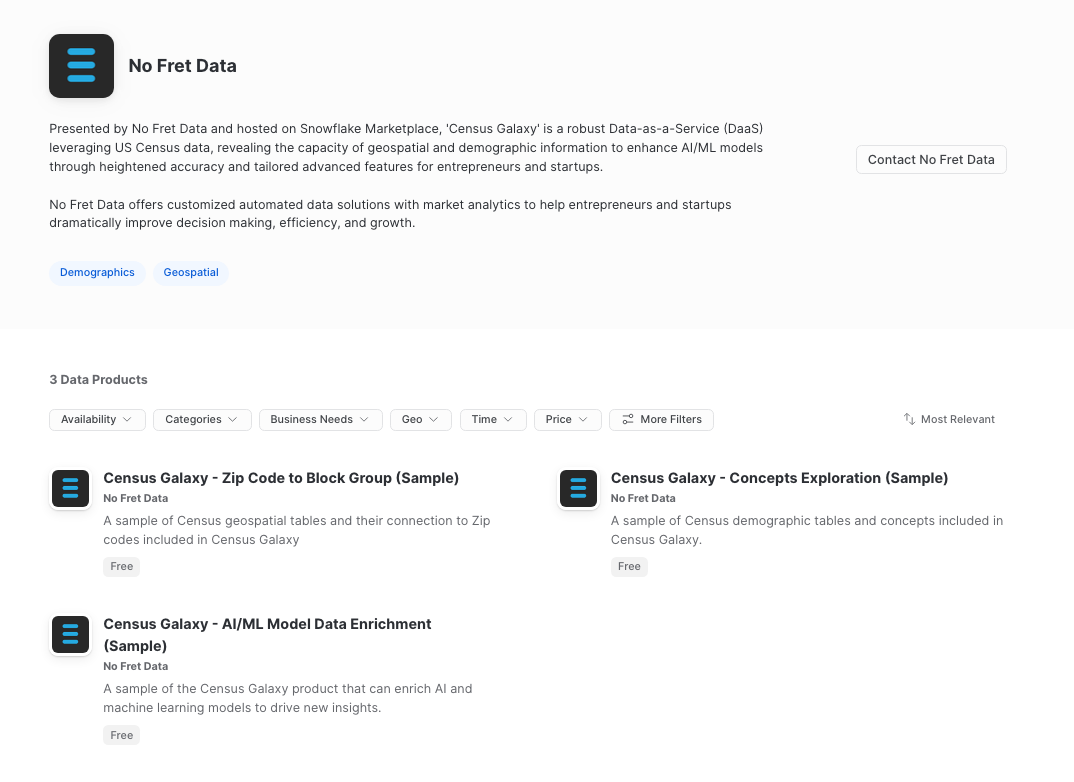Image resolution: width=1074 pixels, height=782 pixels.
Task: Open Census Galaxy - Concepts Exploration (Sample) listing
Action: click(x=779, y=478)
